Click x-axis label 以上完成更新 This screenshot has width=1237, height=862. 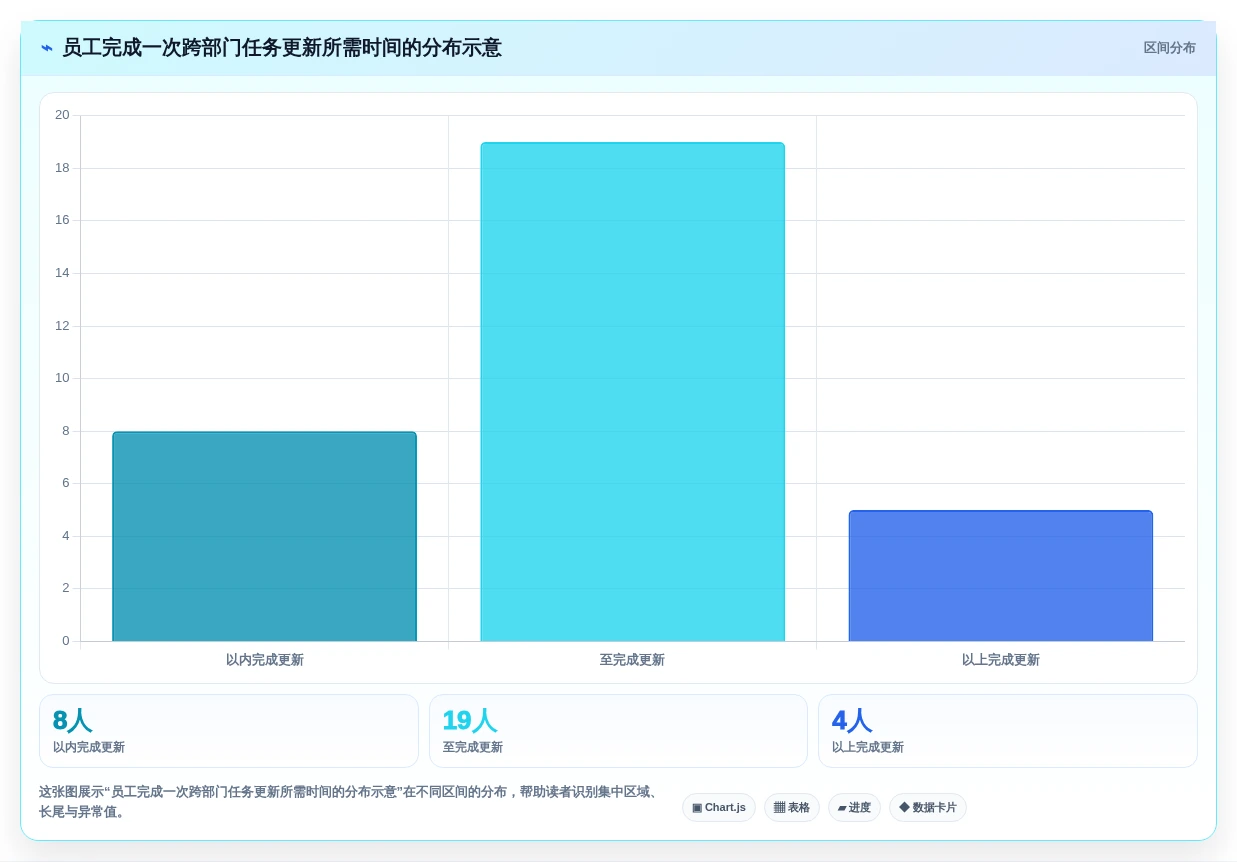[1000, 660]
